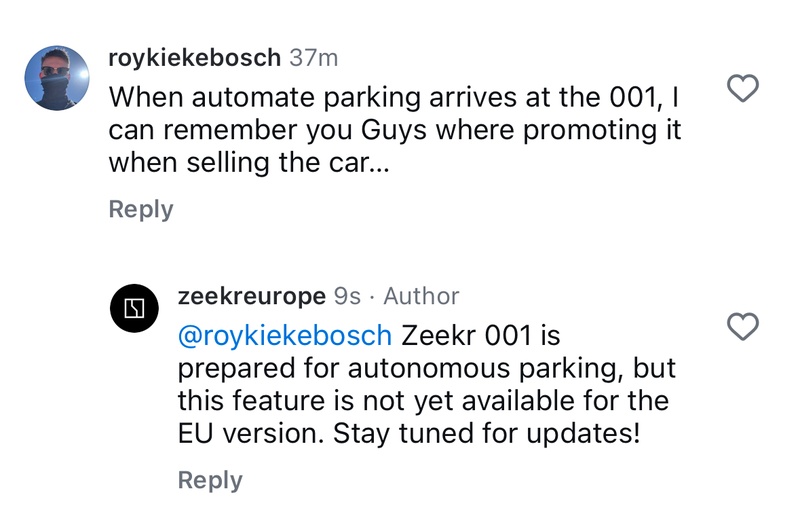Reply to roykiekebosch's comment
The height and width of the screenshot is (527, 800).
(140, 209)
